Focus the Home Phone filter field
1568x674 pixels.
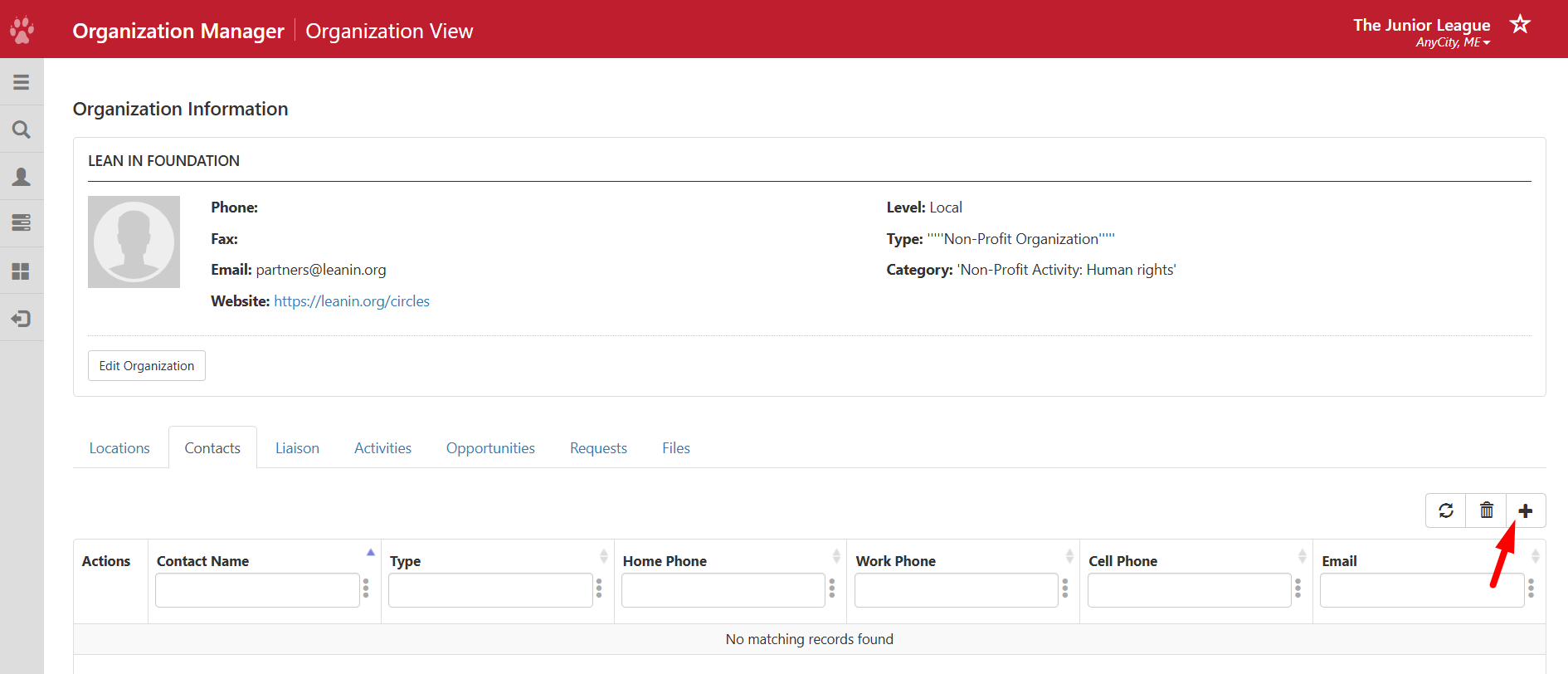pyautogui.click(x=723, y=590)
